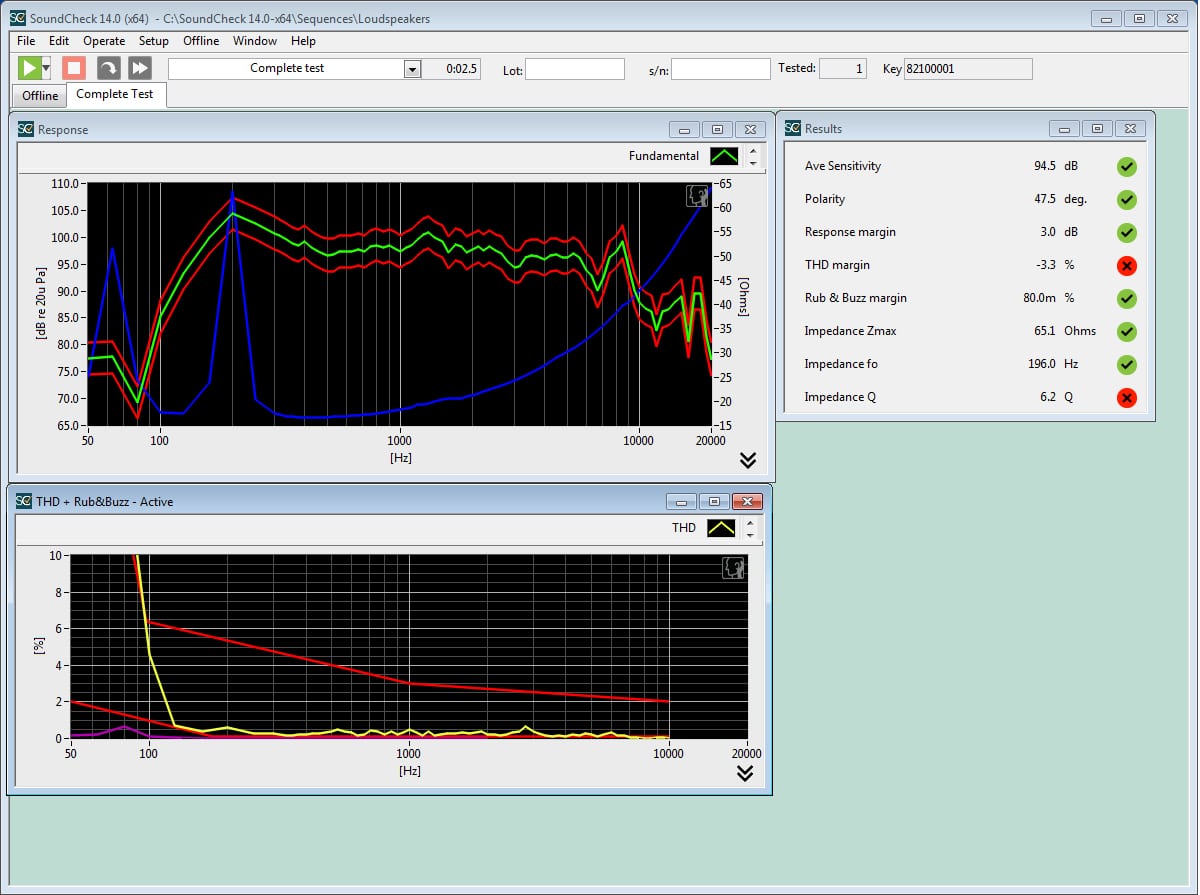The image size is (1200, 895).
Task: Expand THD graph with double chevron
Action: click(744, 773)
